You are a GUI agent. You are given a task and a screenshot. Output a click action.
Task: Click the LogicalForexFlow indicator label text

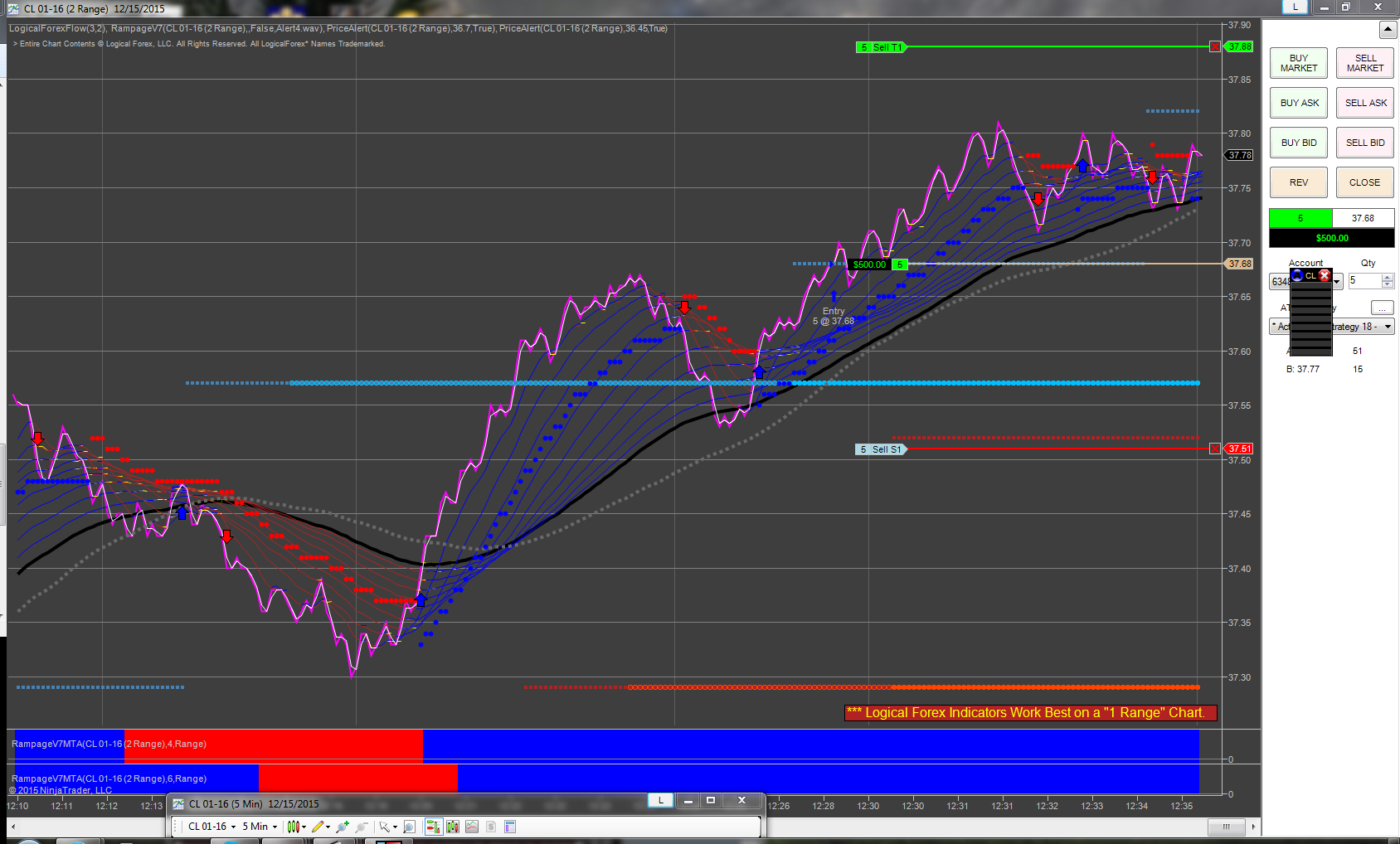(x=57, y=28)
